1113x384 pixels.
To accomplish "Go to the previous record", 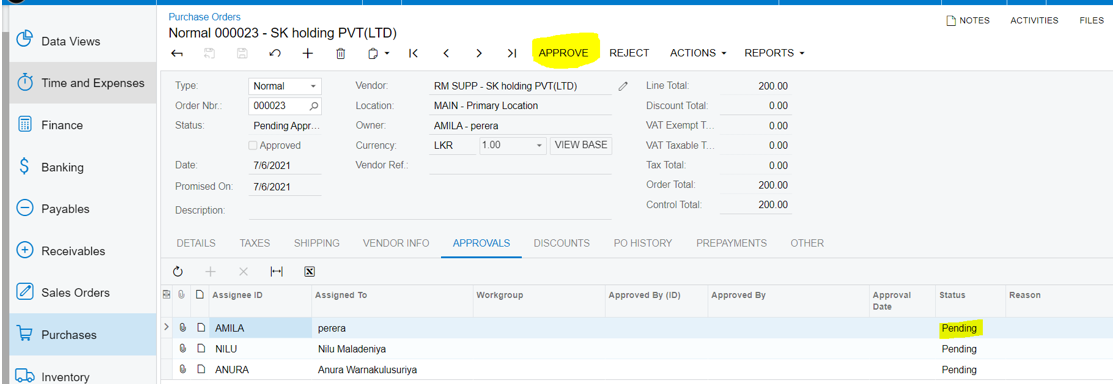I will 446,53.
